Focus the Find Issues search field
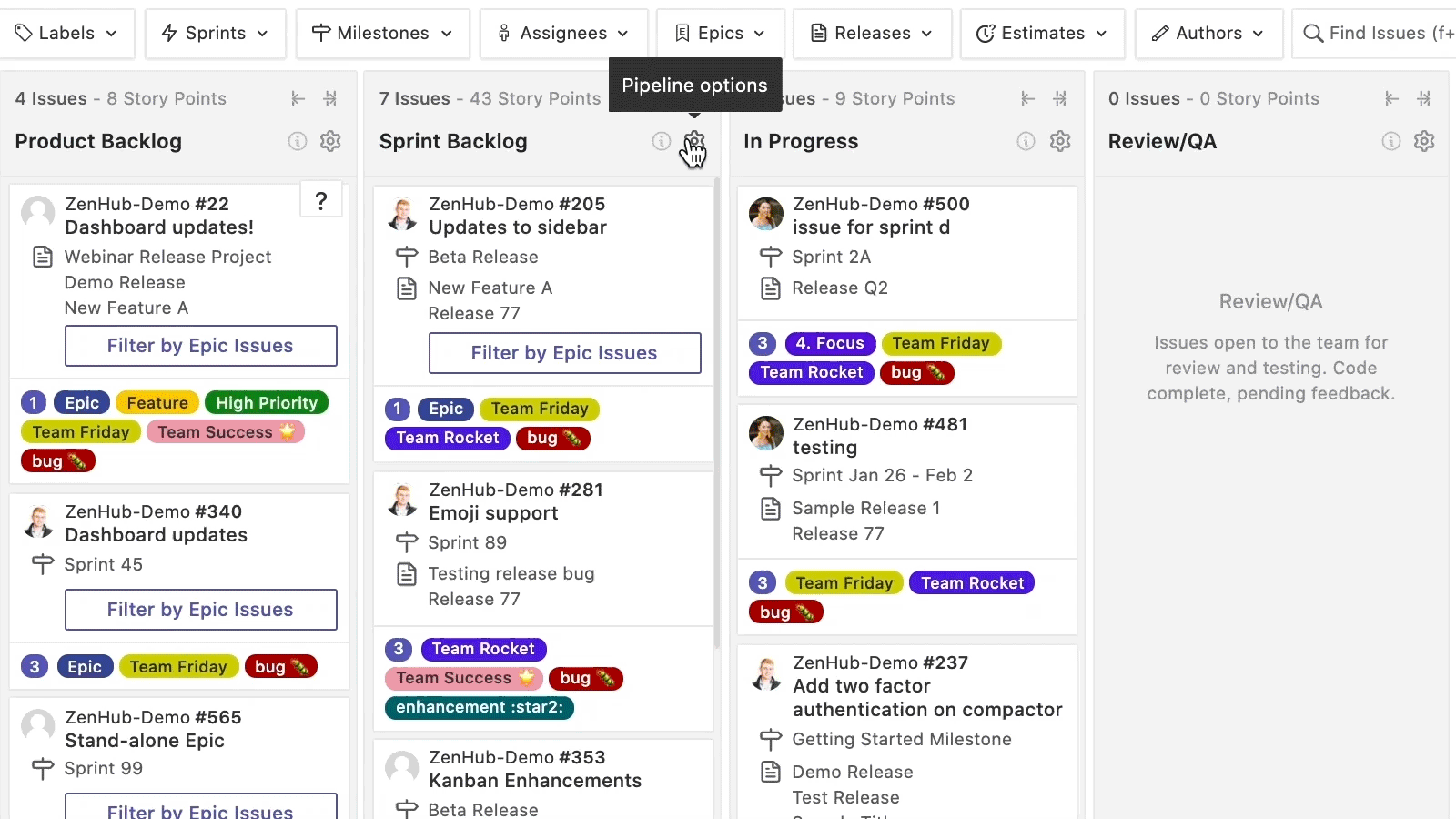Viewport: 1456px width, 819px height. (1374, 34)
